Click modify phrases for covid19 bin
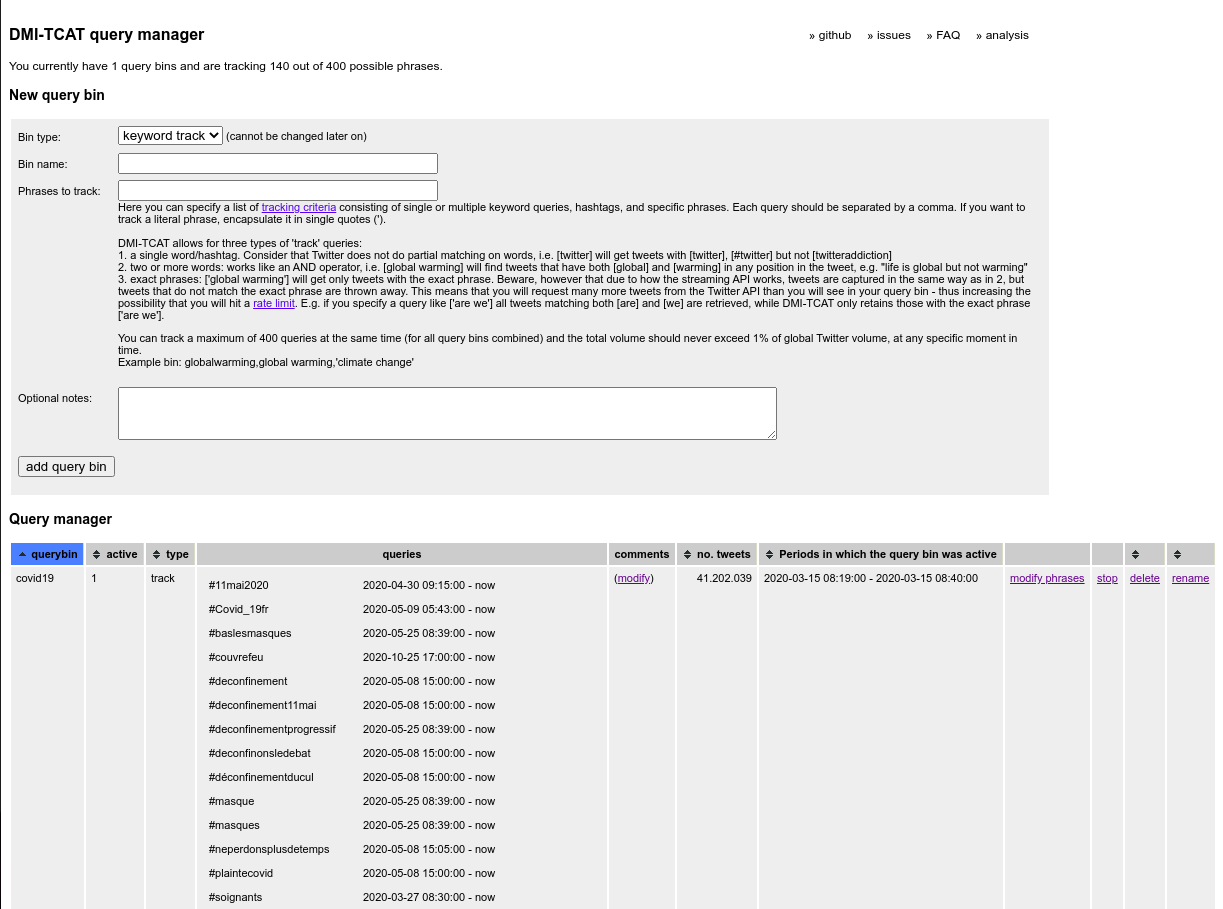 point(1047,578)
